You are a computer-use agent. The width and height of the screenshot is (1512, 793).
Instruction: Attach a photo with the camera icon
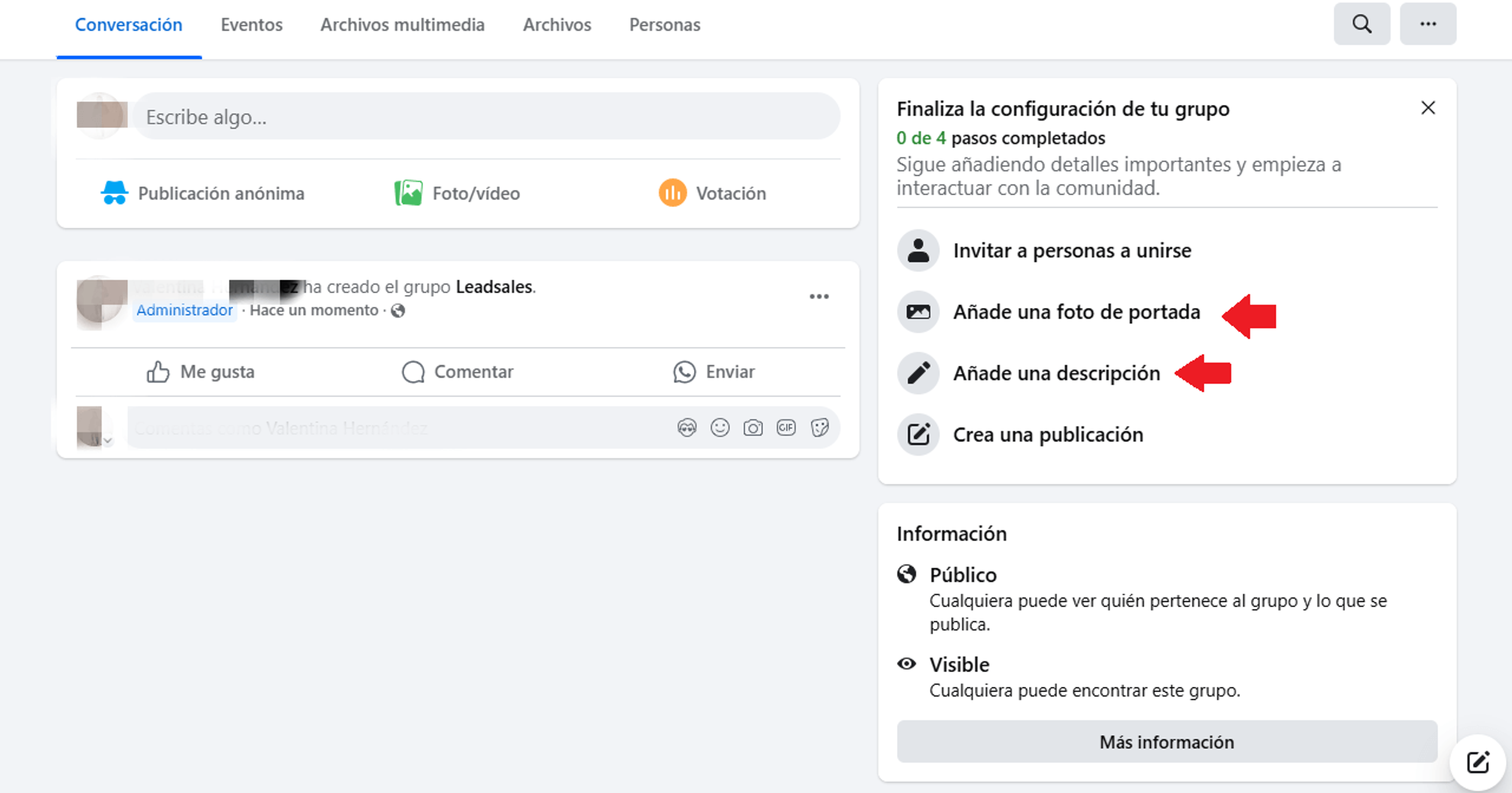(x=753, y=427)
